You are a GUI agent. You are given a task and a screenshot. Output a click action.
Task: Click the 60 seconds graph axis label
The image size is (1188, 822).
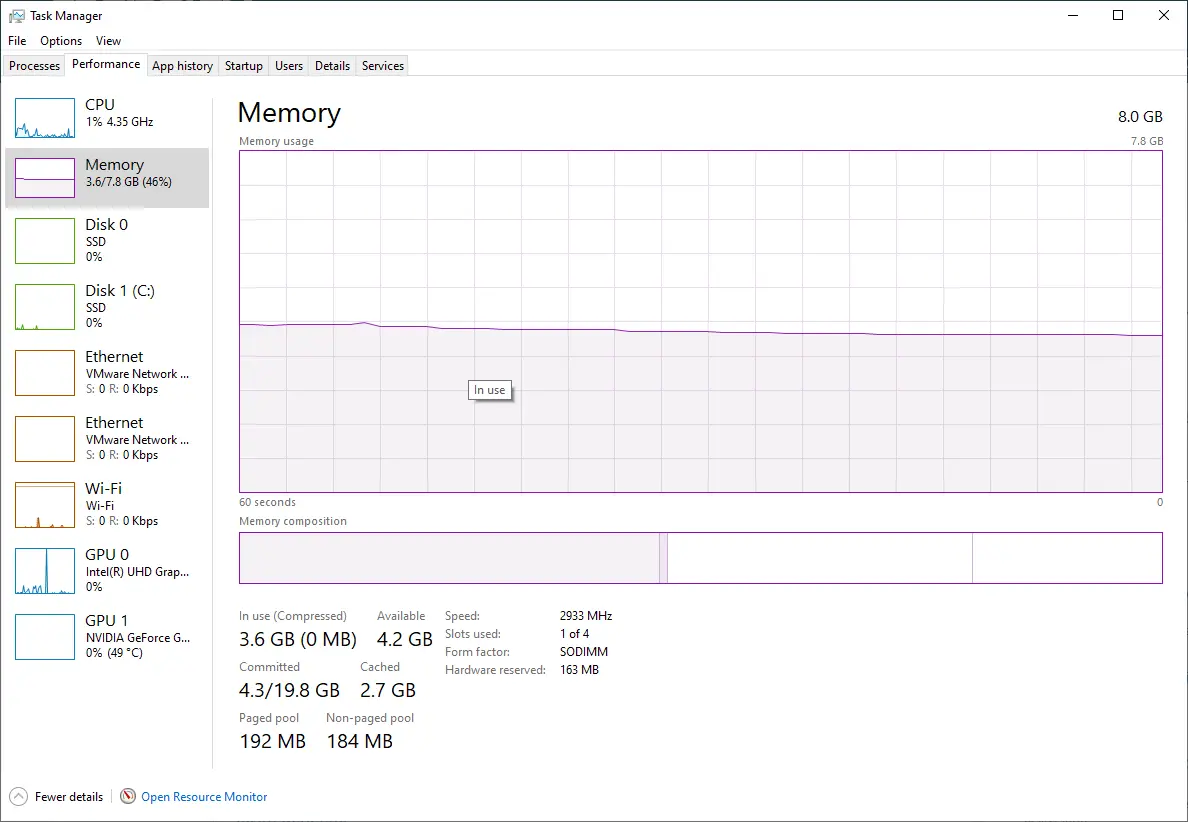[x=267, y=502]
